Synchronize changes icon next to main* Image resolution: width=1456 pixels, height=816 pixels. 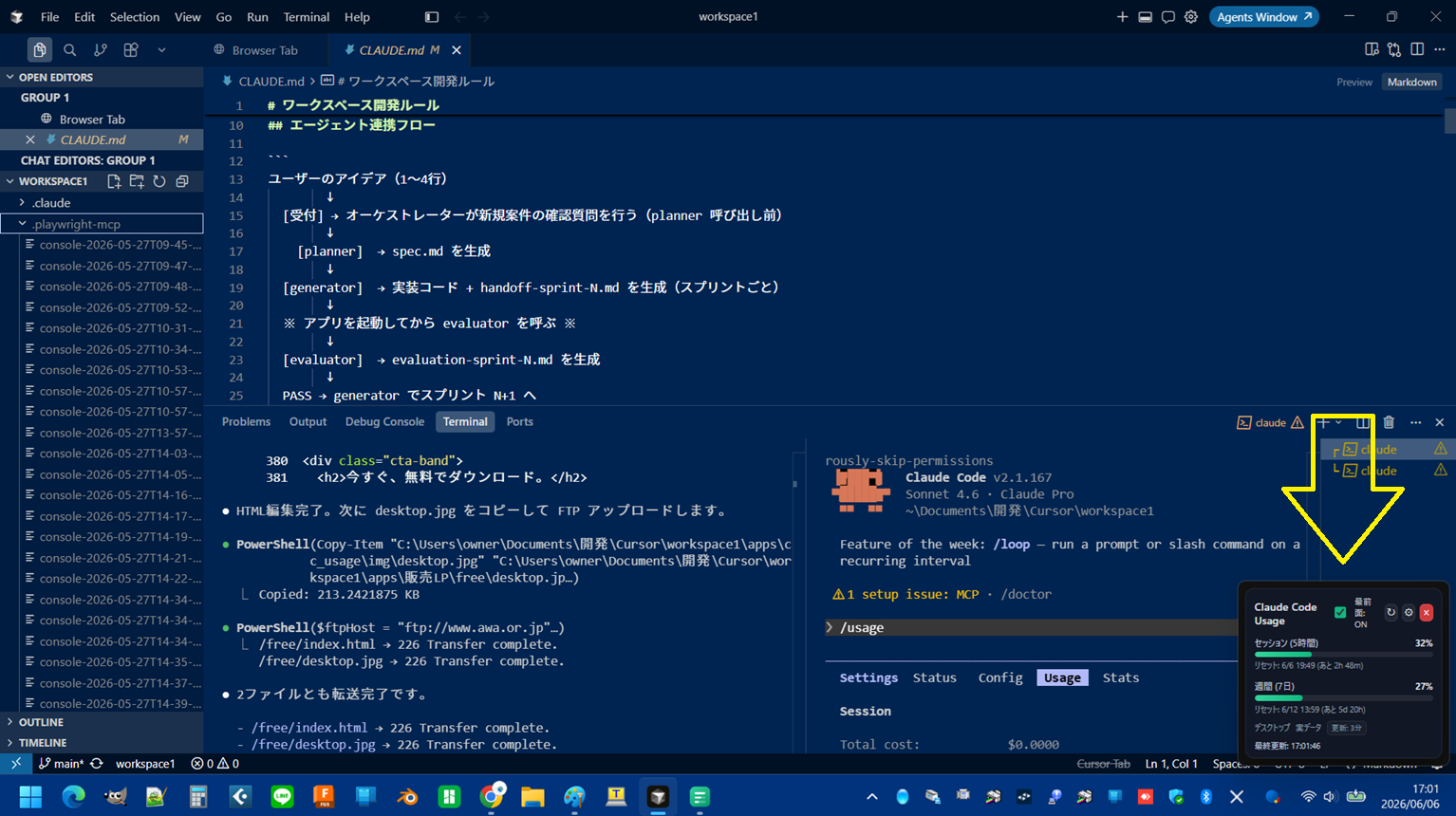click(97, 763)
